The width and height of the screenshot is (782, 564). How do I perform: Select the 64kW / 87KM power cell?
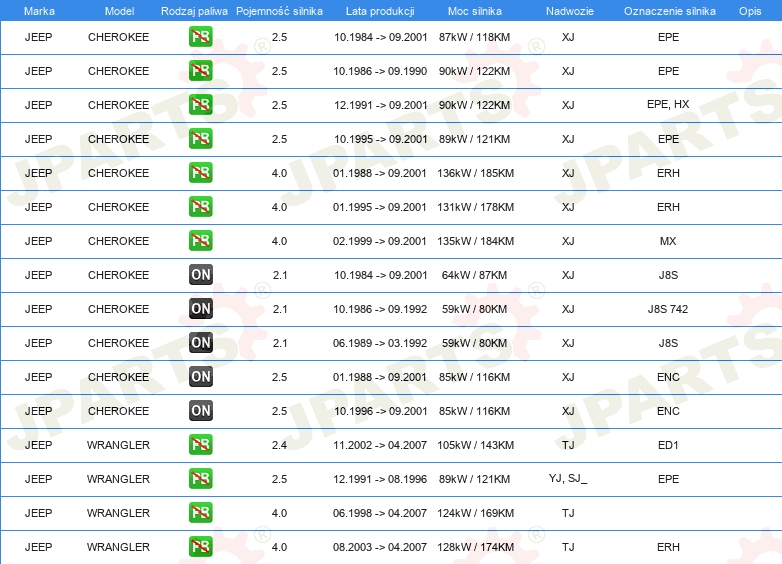click(474, 275)
